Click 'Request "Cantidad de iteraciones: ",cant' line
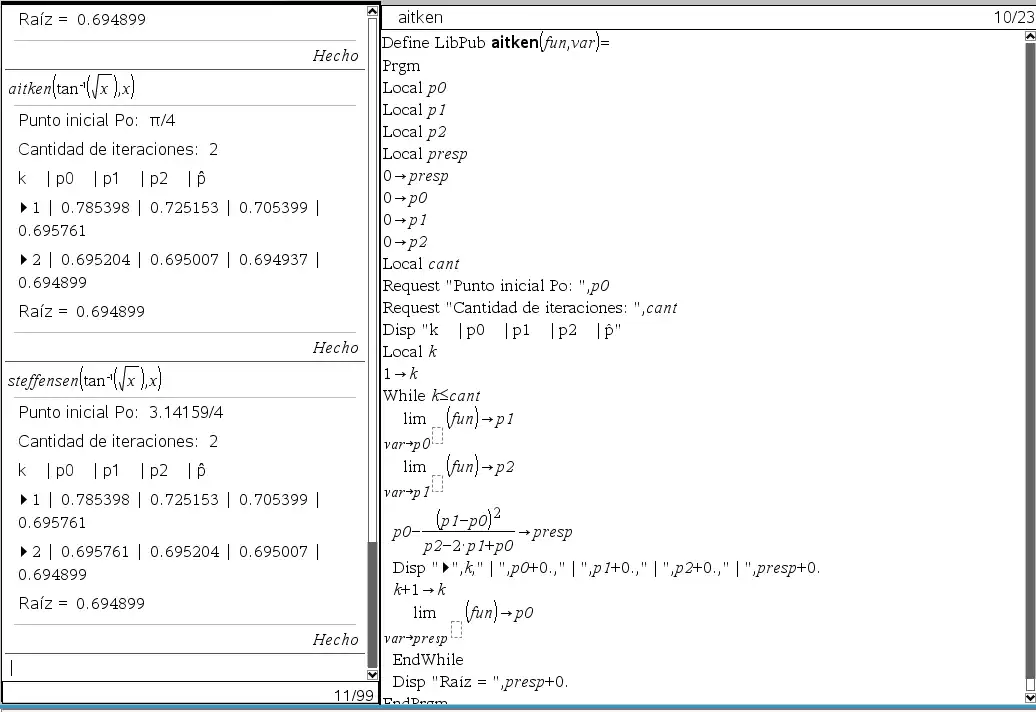 click(x=530, y=308)
